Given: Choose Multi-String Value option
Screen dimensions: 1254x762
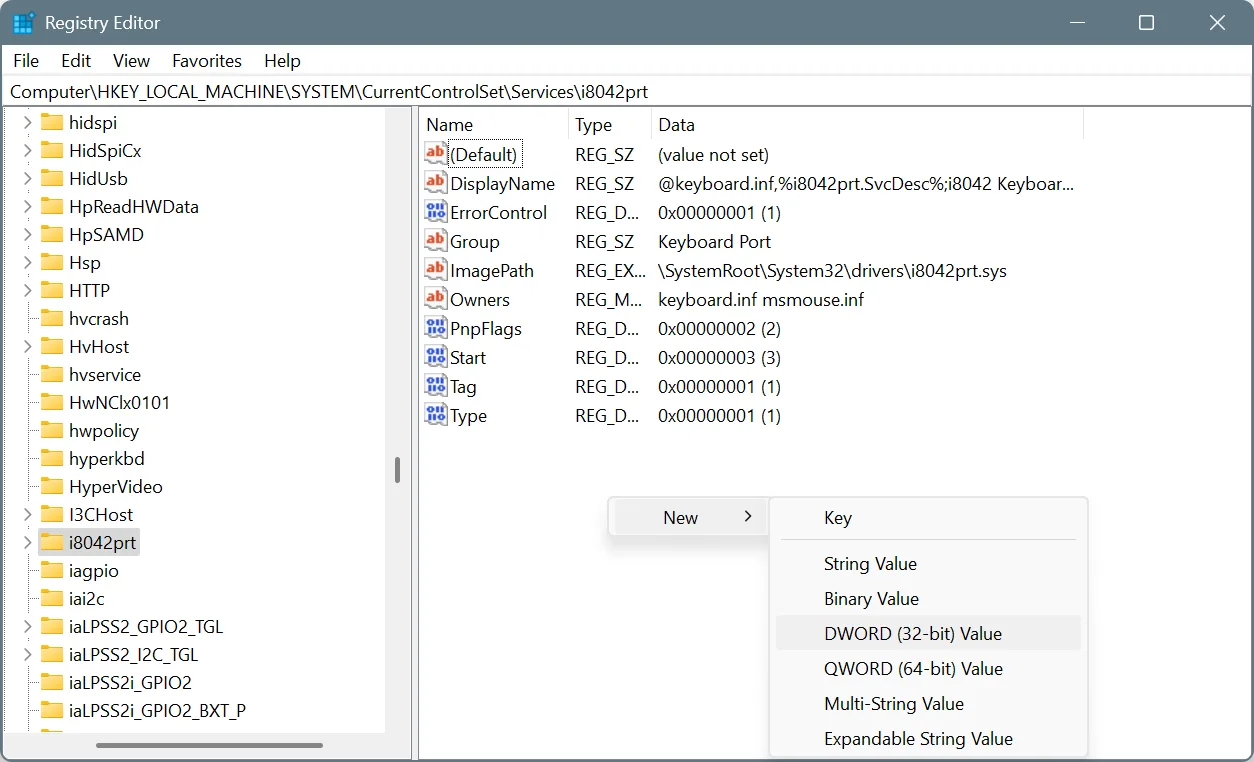Looking at the screenshot, I should click(928, 703).
